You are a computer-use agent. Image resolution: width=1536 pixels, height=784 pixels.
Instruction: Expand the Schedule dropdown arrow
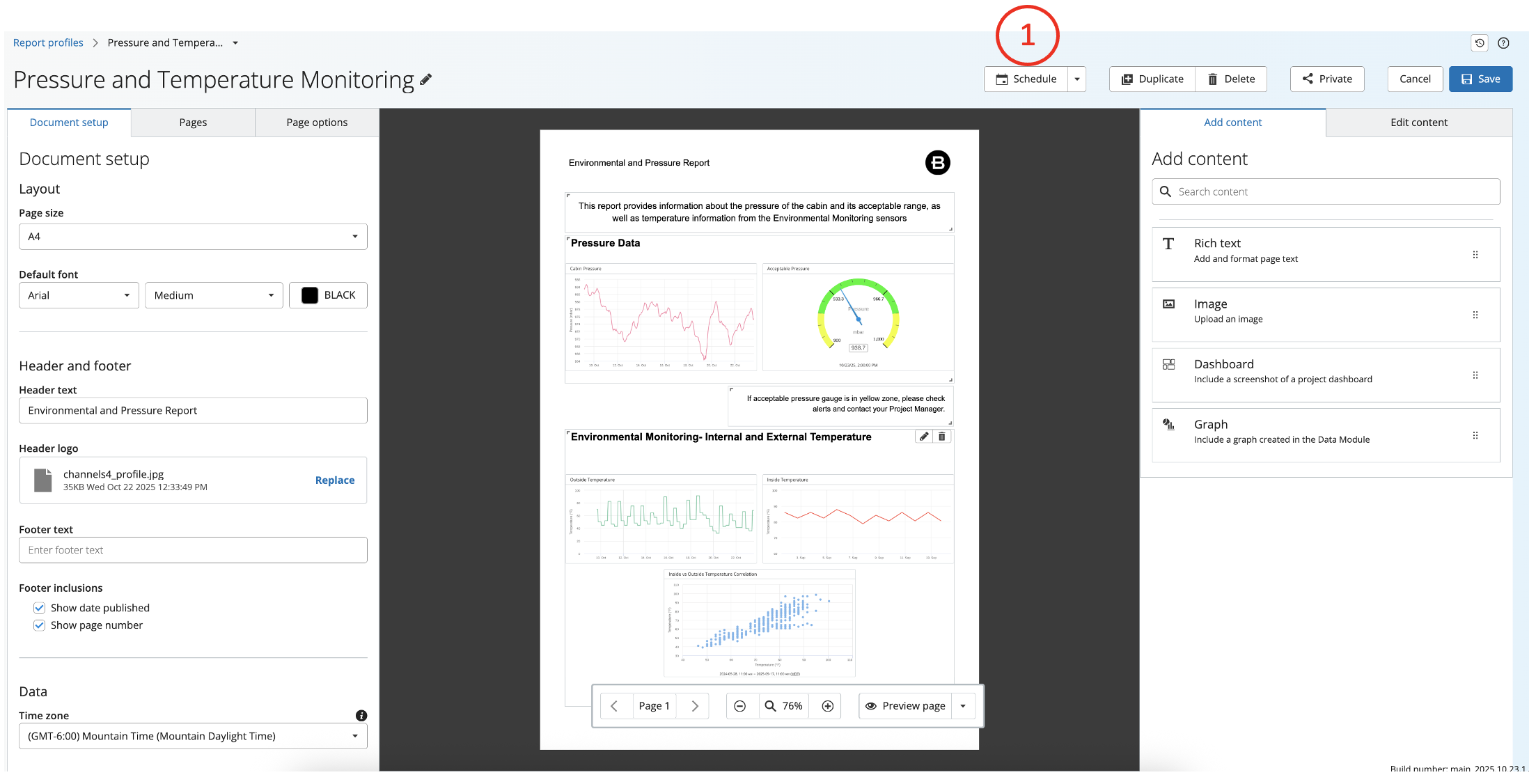point(1077,79)
